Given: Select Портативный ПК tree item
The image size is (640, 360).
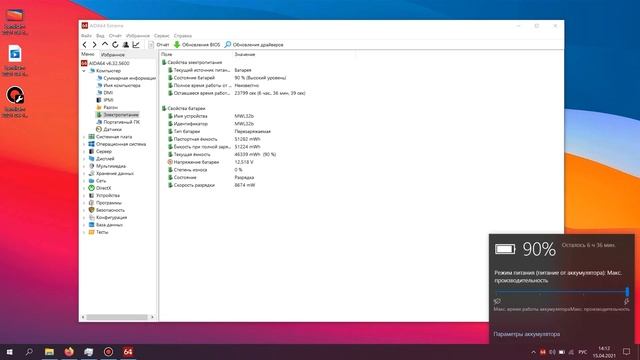Looking at the screenshot, I should point(118,122).
